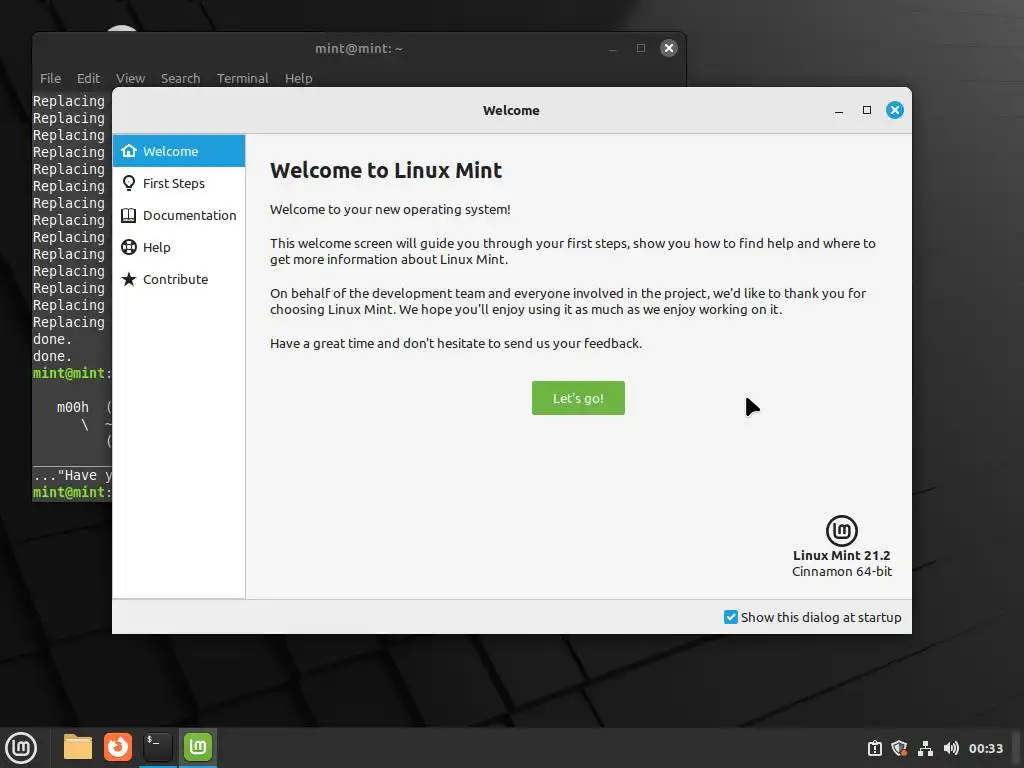
Task: Open the sound volume tray icon
Action: 951,748
